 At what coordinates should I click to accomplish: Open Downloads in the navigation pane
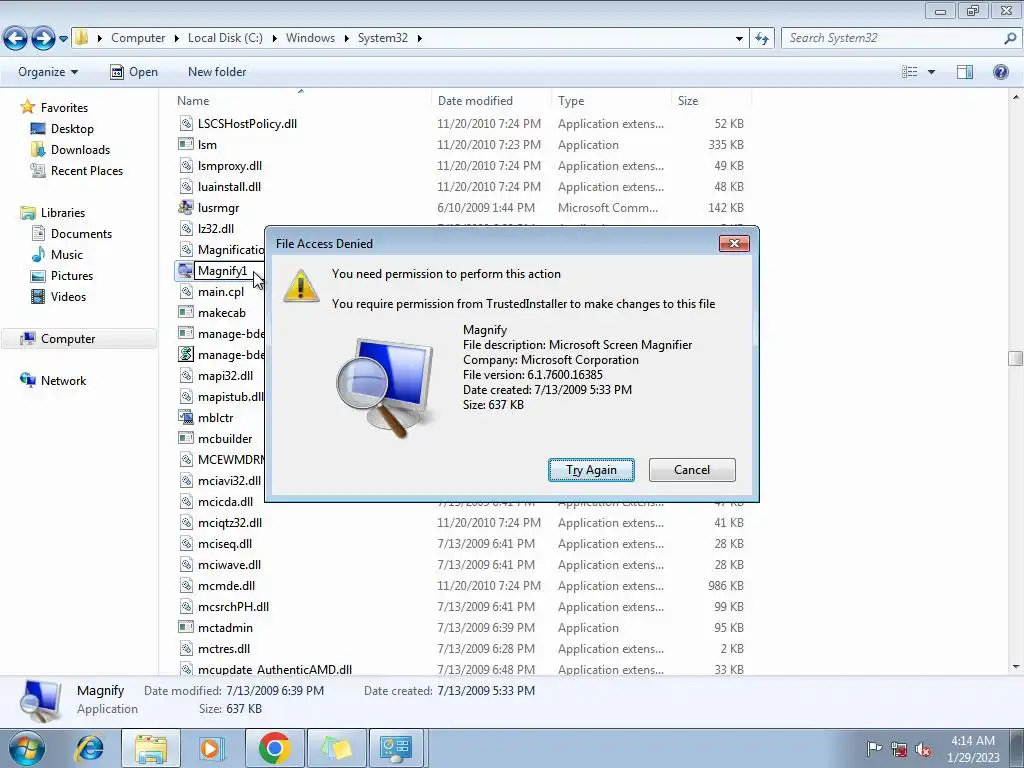pos(80,150)
